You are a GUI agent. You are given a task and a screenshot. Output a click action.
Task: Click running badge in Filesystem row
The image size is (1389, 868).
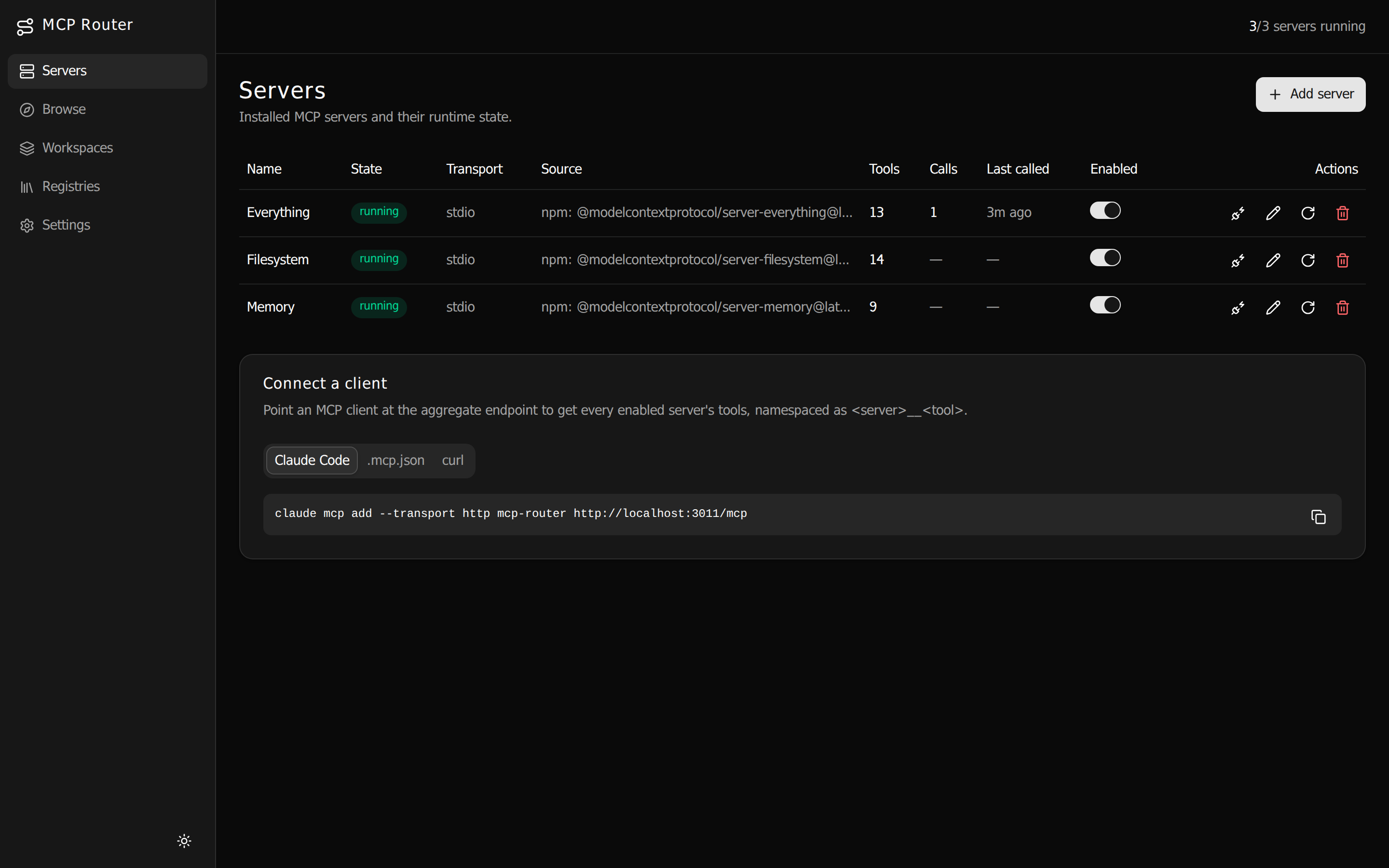point(379,259)
